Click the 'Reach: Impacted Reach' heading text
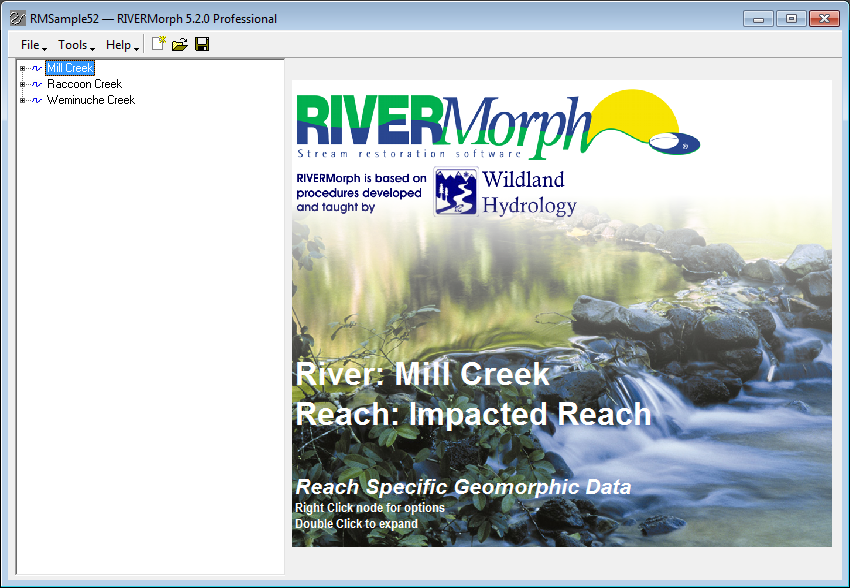 [473, 414]
